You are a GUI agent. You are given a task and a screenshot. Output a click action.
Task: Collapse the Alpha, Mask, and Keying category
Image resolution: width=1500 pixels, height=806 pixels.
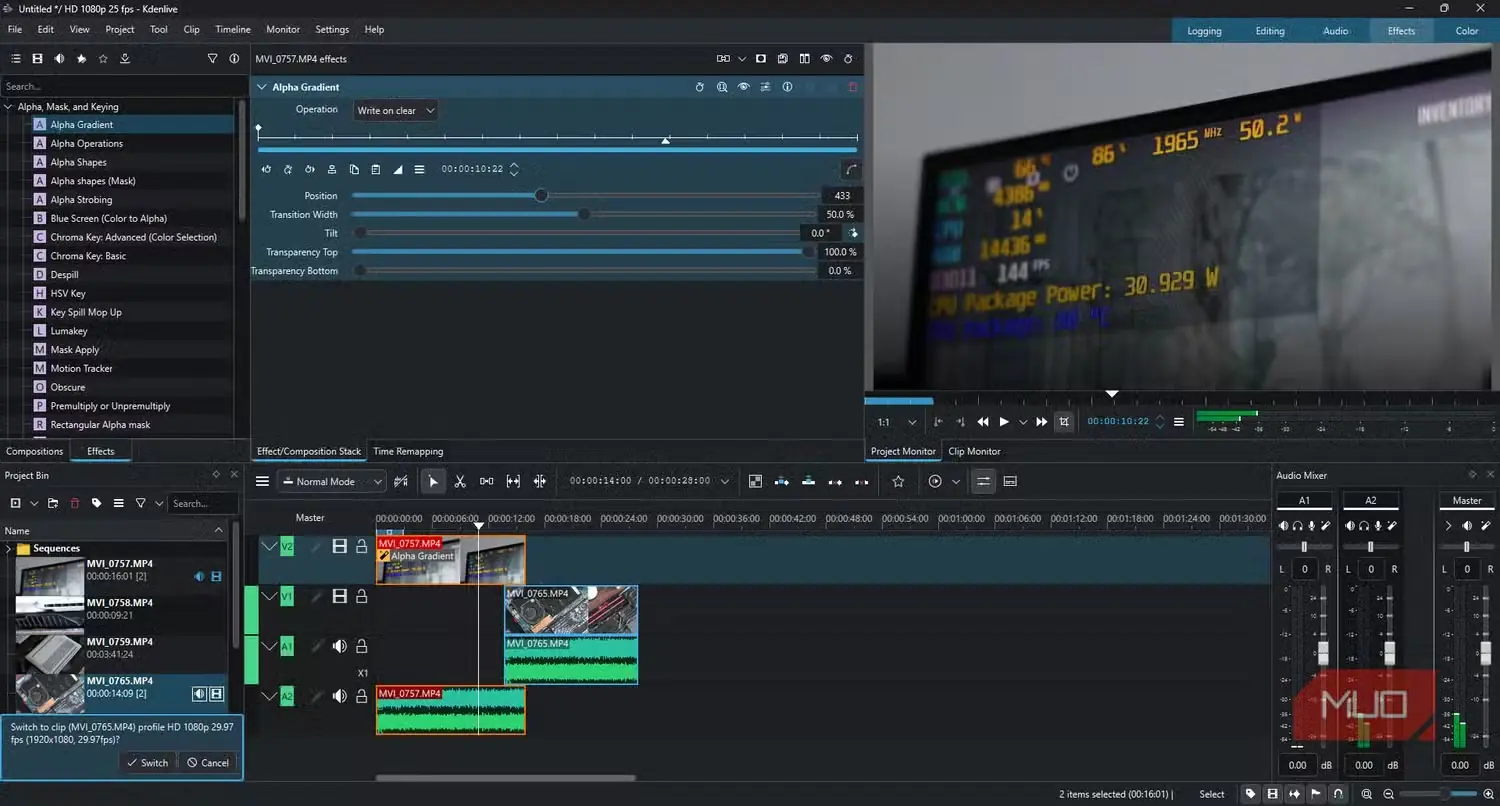coord(9,107)
